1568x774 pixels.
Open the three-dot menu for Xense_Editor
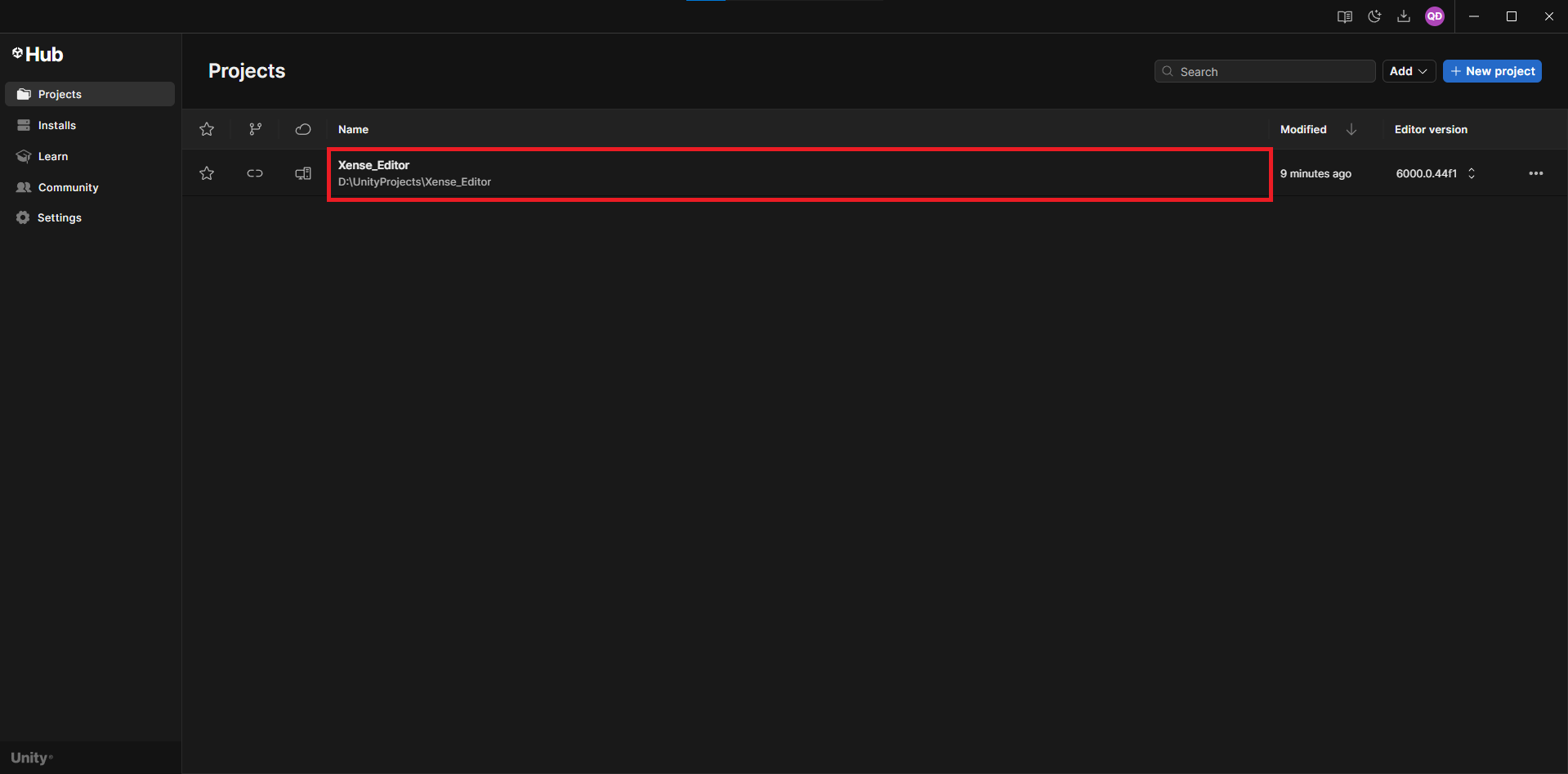pos(1535,173)
